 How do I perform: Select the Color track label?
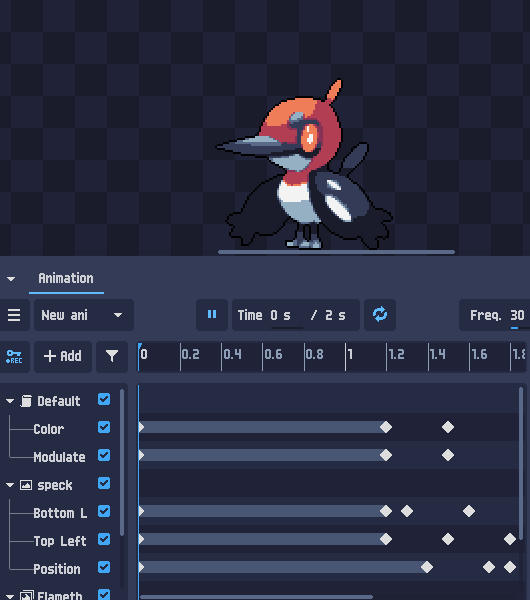point(48,429)
